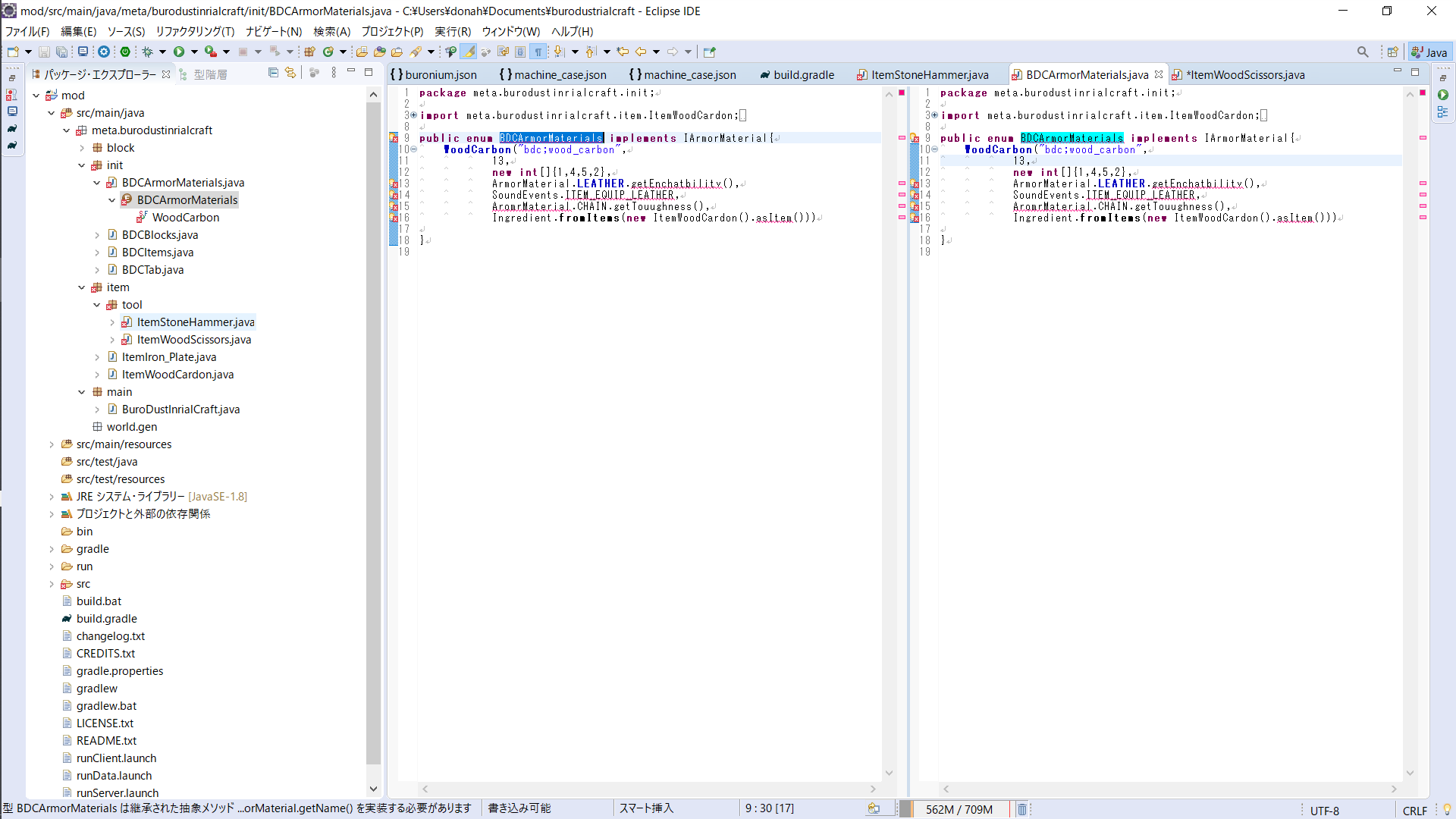Open the Java perspective button

pos(1429,52)
